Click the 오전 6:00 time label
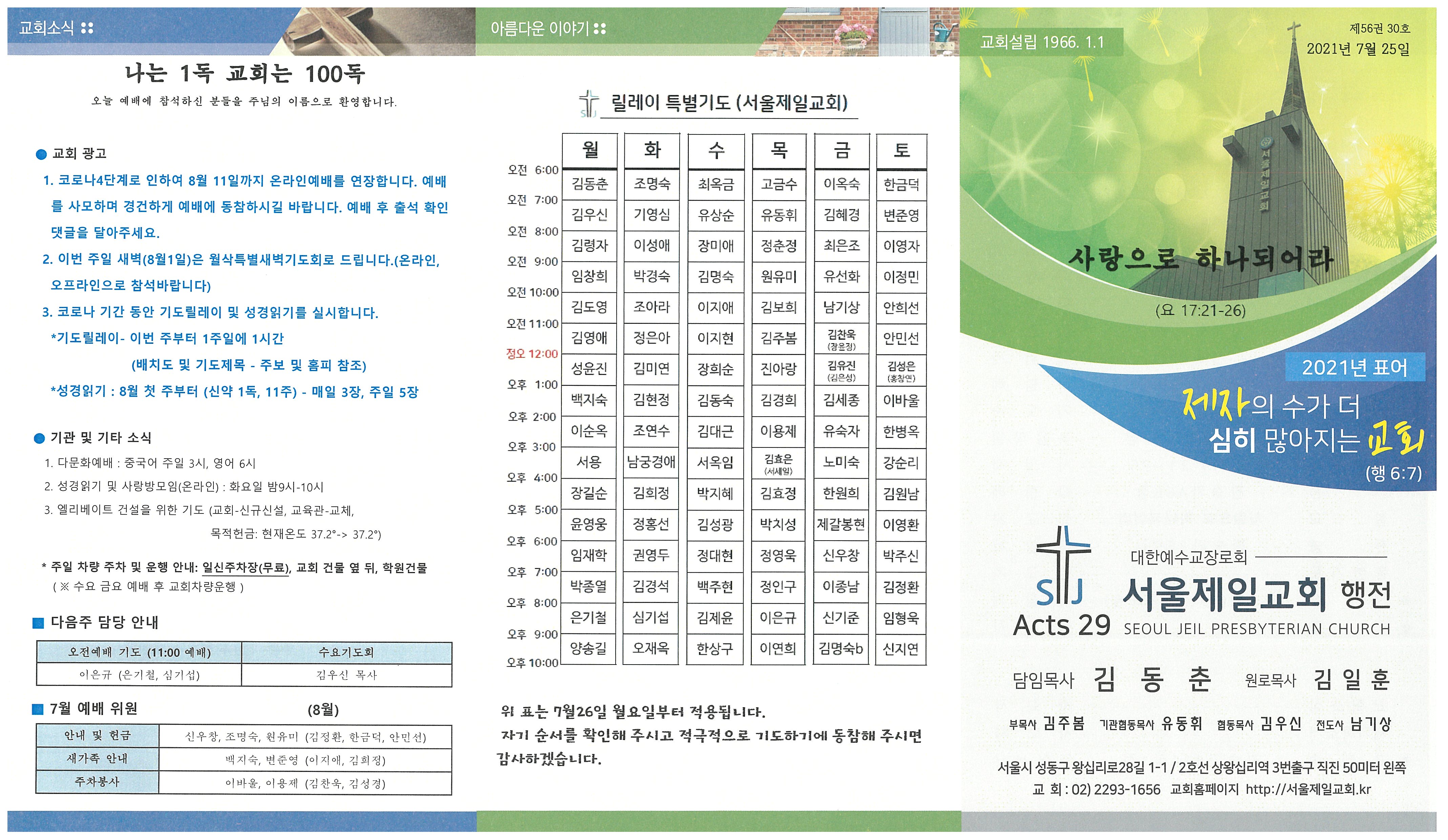 pyautogui.click(x=533, y=170)
